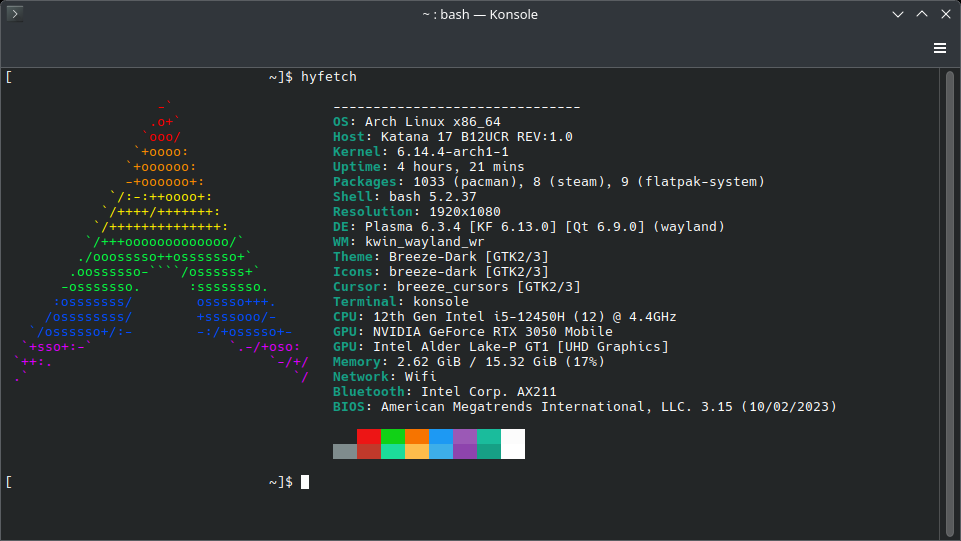Click the block cursor at the empty prompt
Screen dimensions: 961x541
point(305,482)
